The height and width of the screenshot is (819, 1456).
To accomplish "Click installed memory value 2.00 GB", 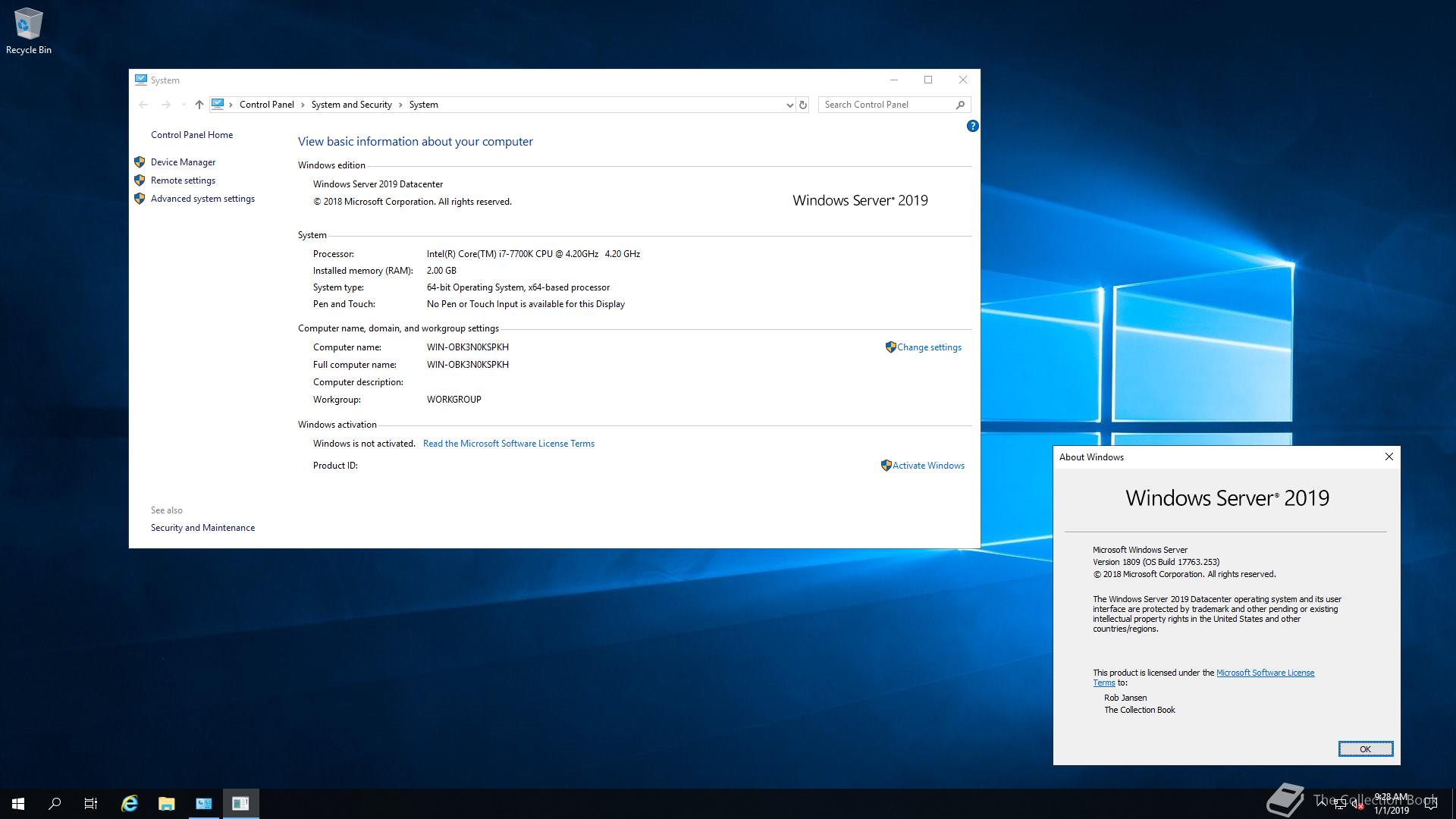I will [x=441, y=271].
